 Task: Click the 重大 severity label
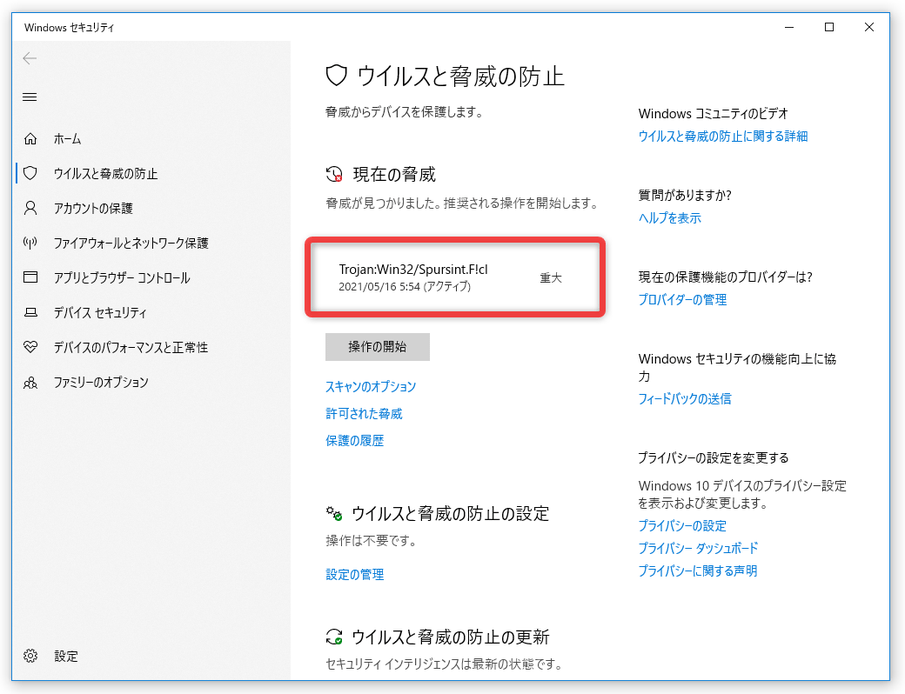[x=551, y=278]
